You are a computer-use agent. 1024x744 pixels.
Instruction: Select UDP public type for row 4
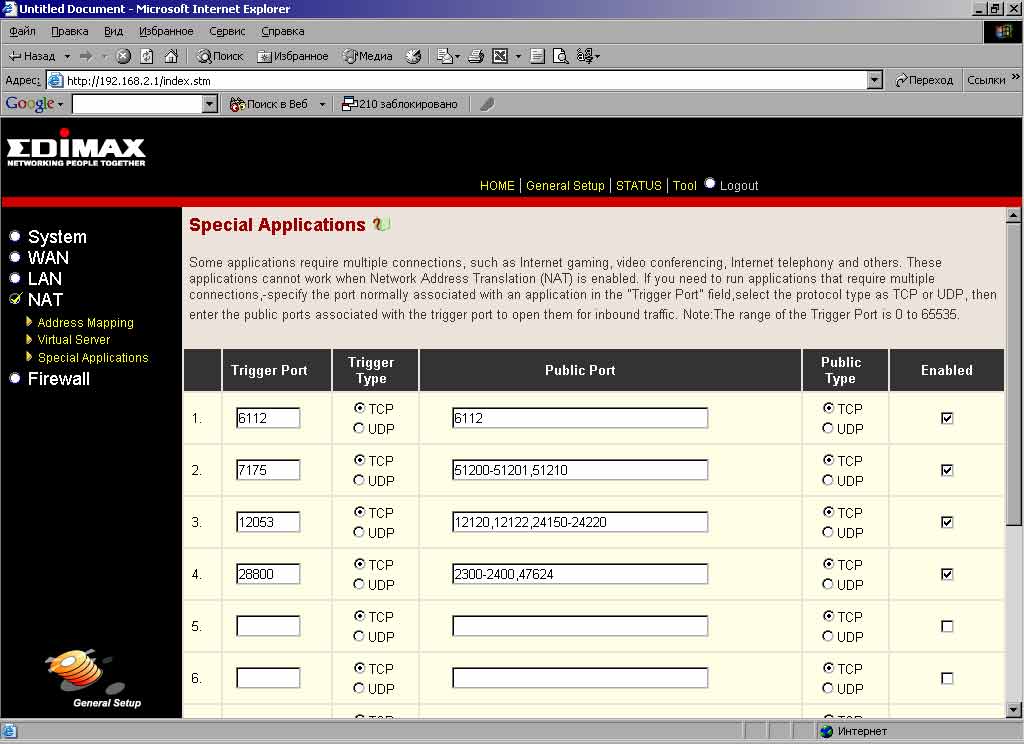(828, 584)
